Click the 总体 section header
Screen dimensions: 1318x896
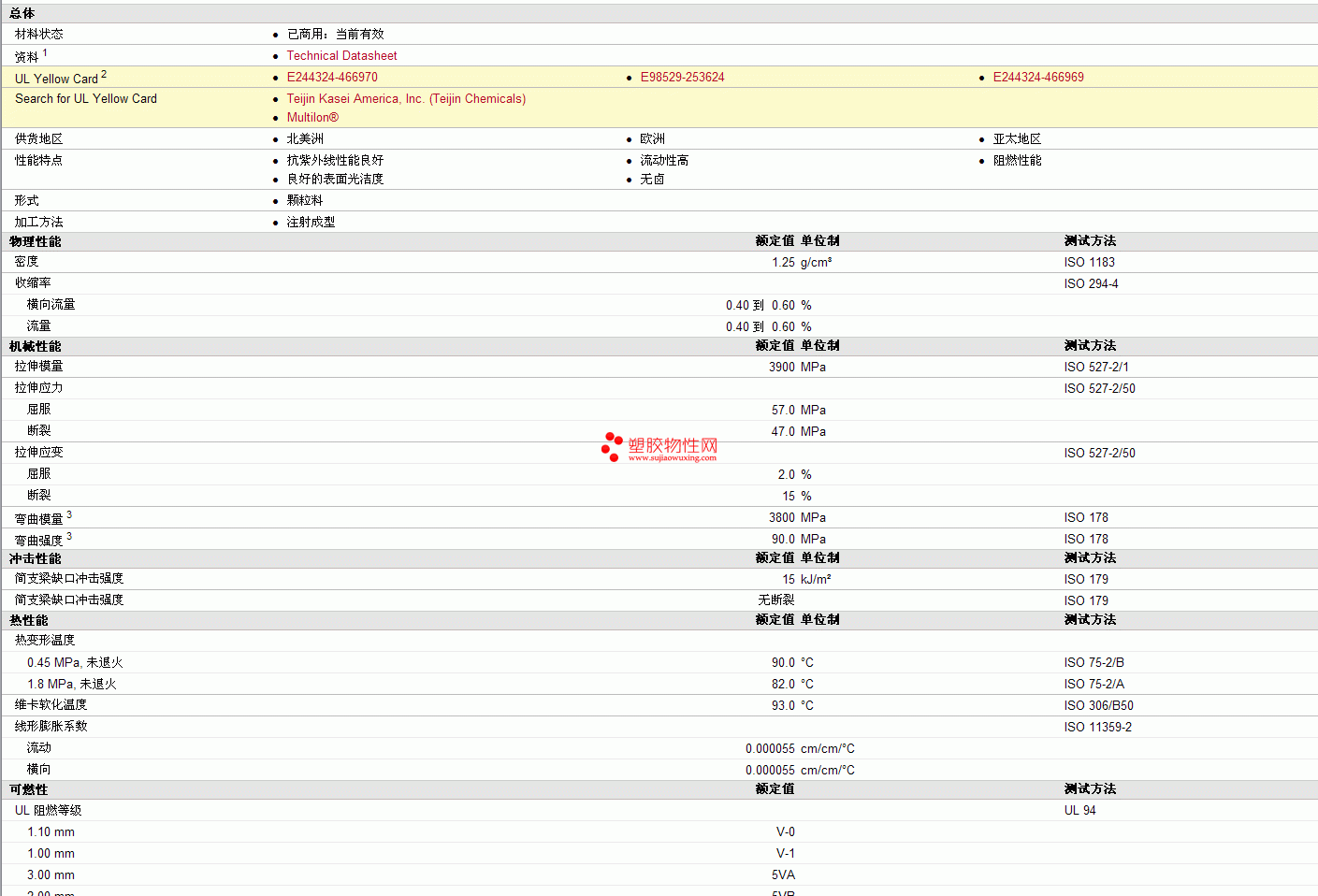22,14
